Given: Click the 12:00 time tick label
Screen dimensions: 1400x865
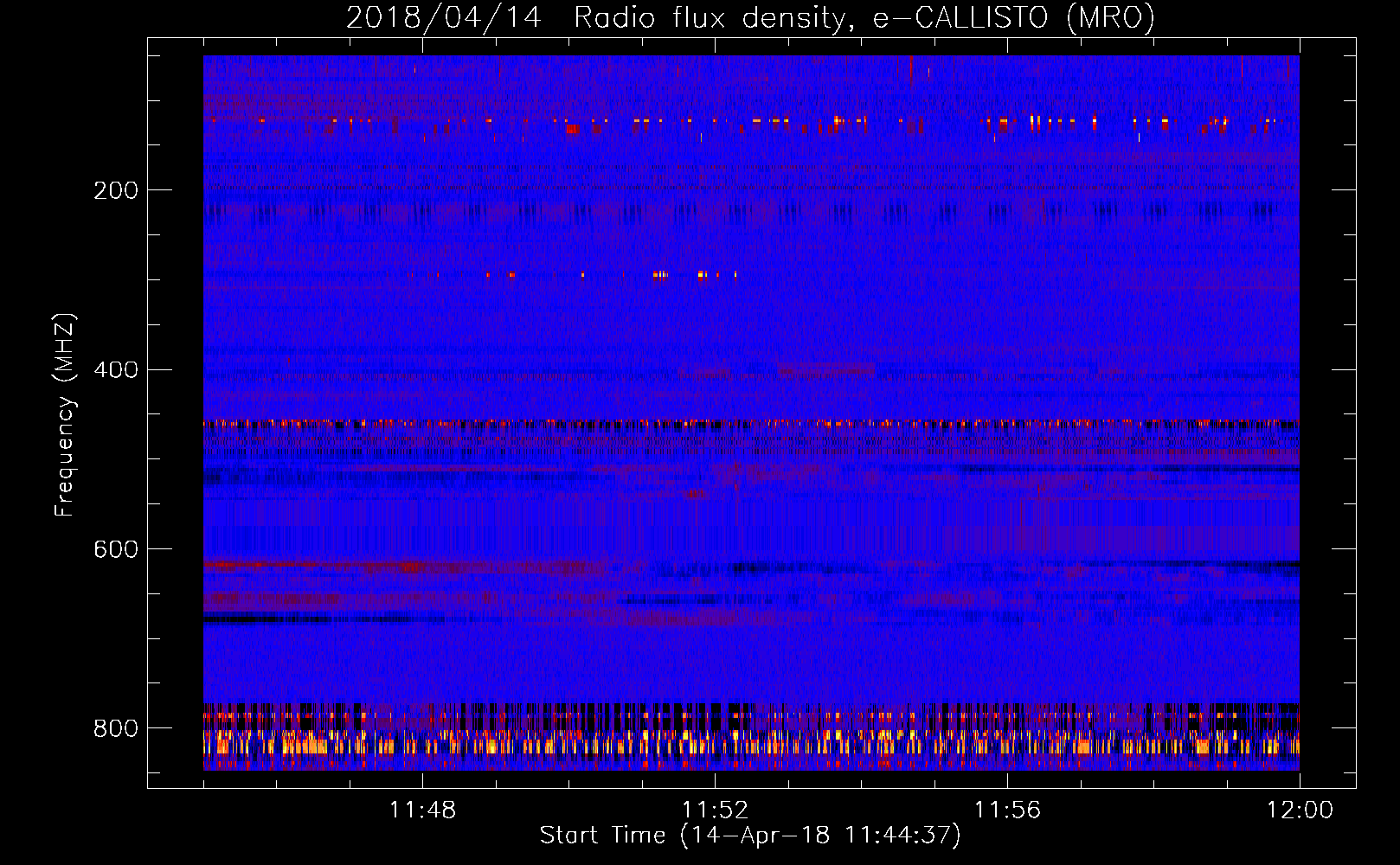Looking at the screenshot, I should [x=1300, y=810].
